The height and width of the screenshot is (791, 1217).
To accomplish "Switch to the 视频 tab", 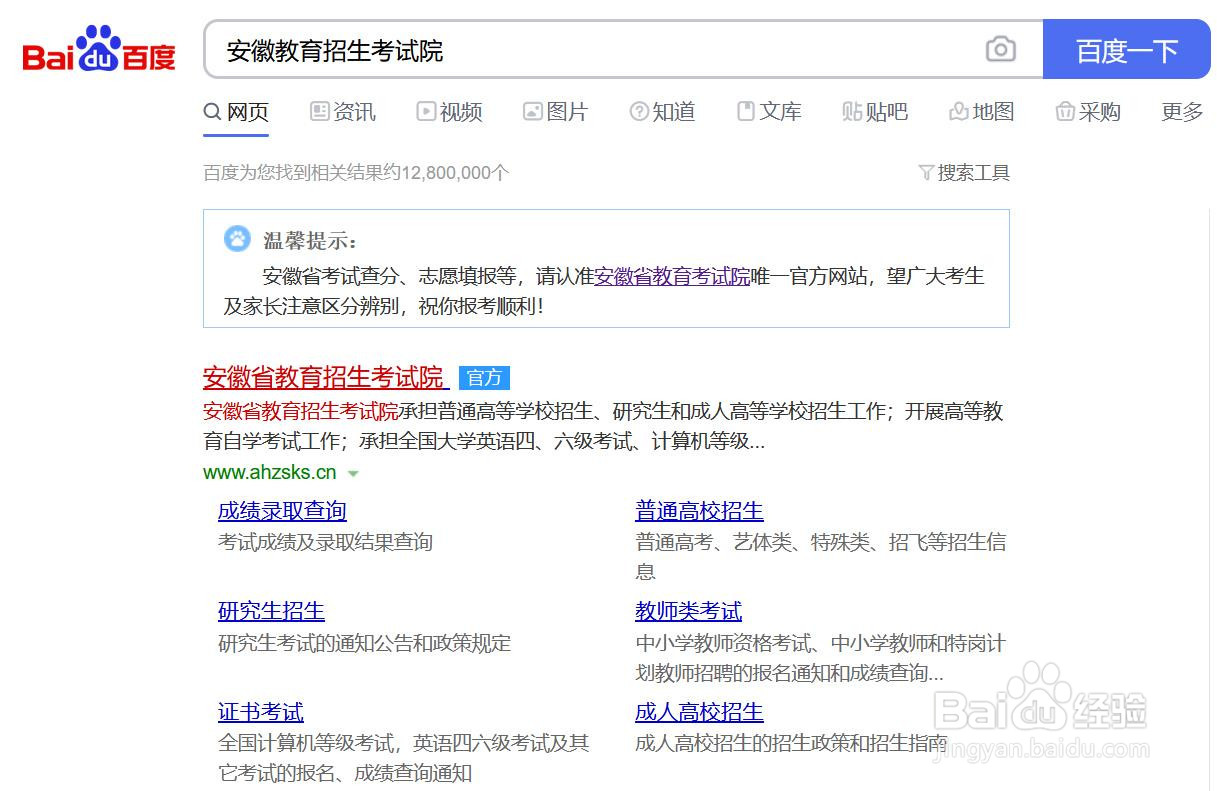I will click(x=450, y=112).
